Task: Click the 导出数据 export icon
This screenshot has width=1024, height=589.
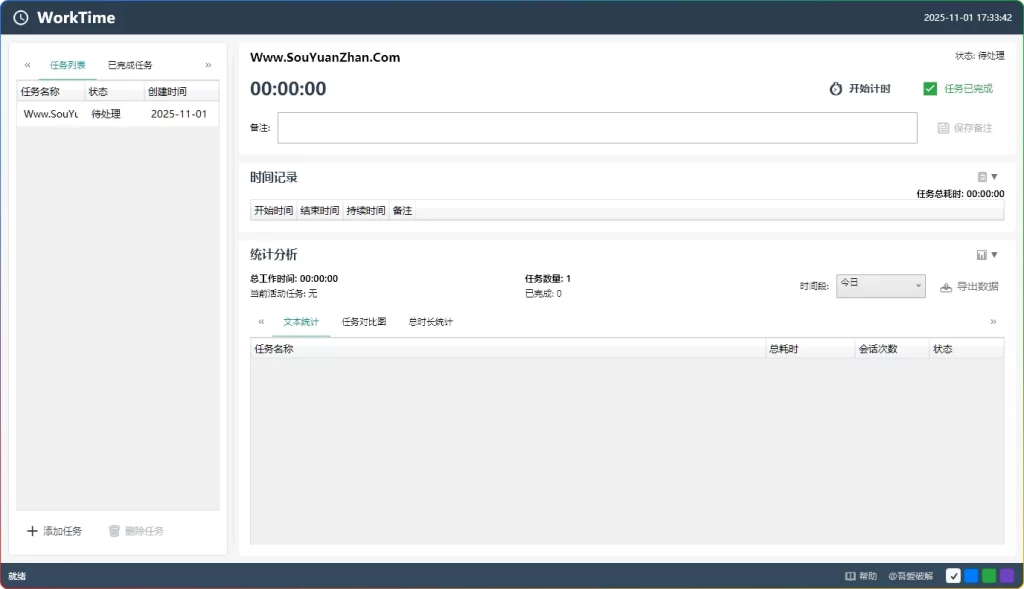Action: (x=946, y=285)
